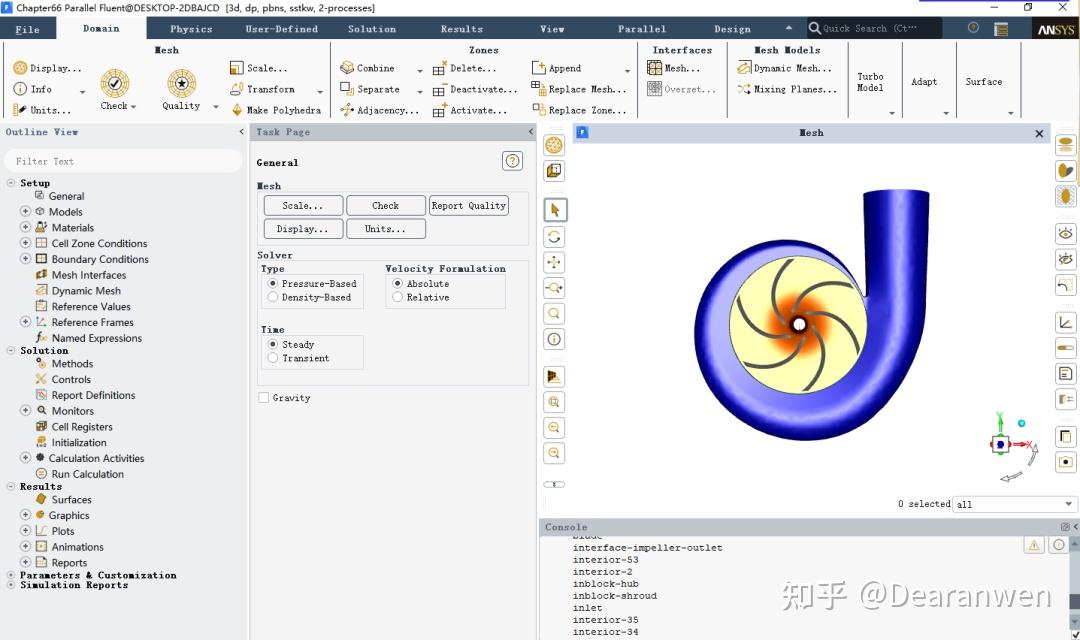This screenshot has width=1080, height=640.
Task: Click inside the Filter Text field
Action: 120,160
